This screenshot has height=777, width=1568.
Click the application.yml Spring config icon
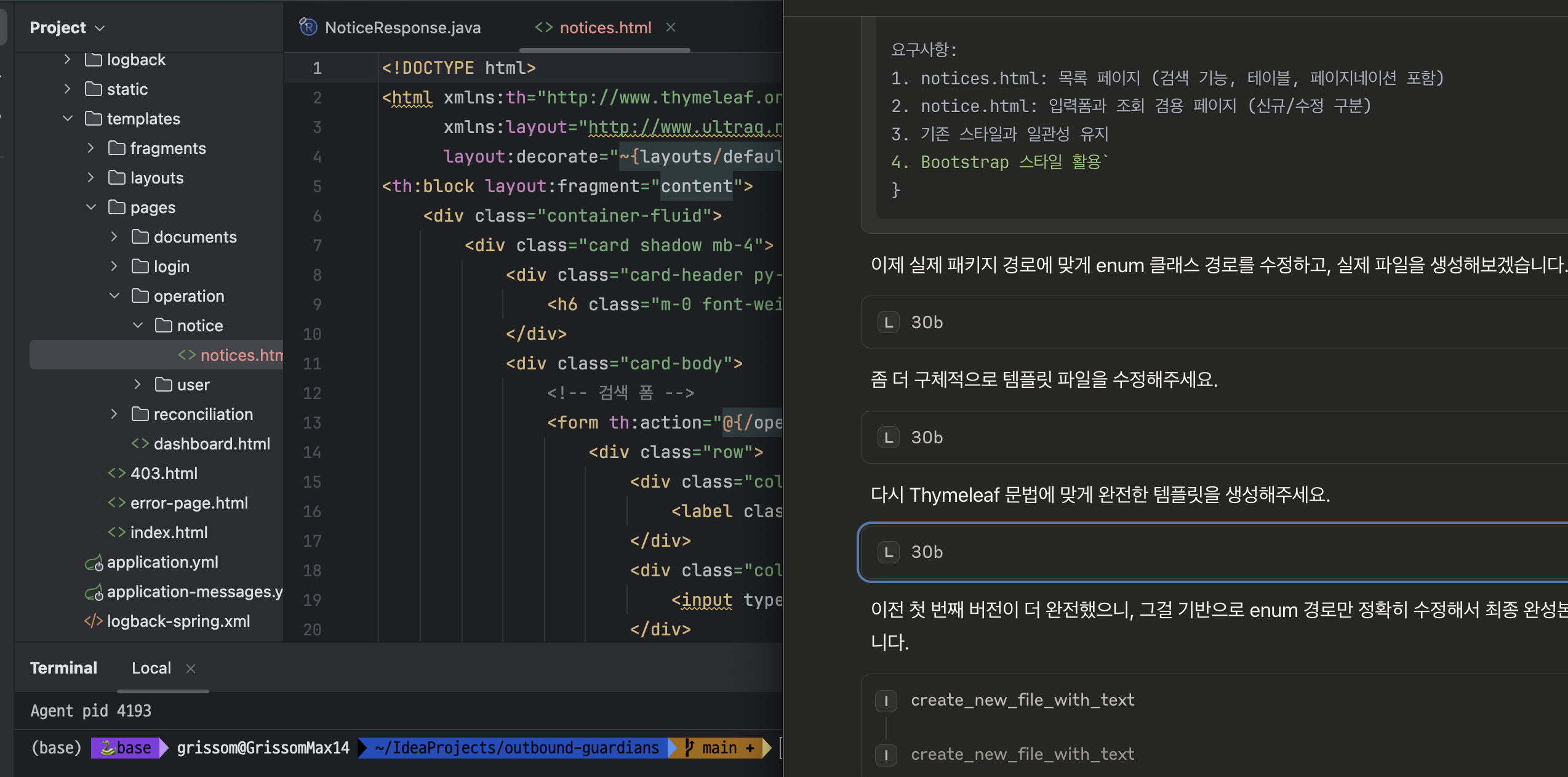pos(94,563)
